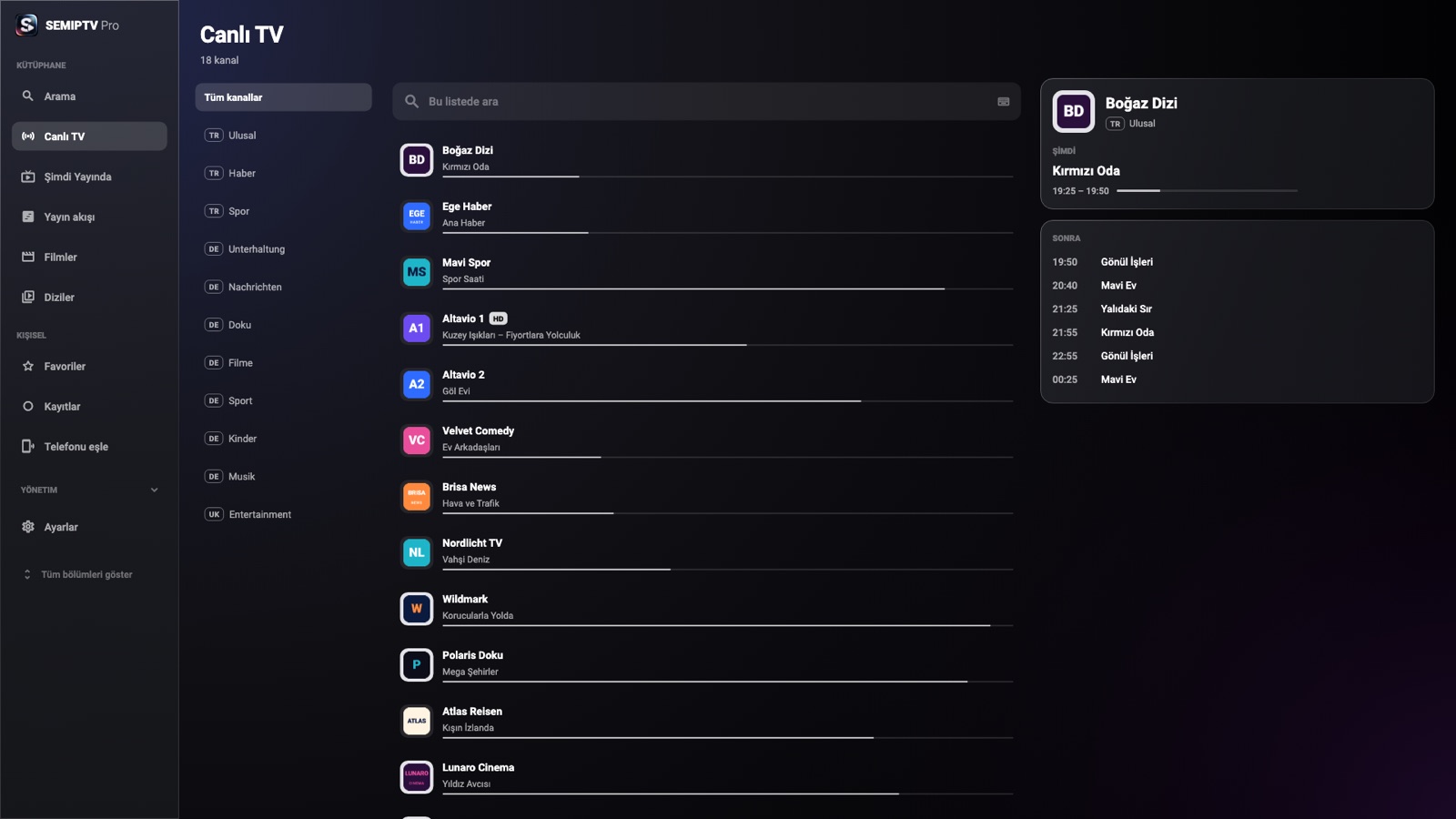
Task: Open Telefonu eşle pairing
Action: pyautogui.click(x=89, y=446)
